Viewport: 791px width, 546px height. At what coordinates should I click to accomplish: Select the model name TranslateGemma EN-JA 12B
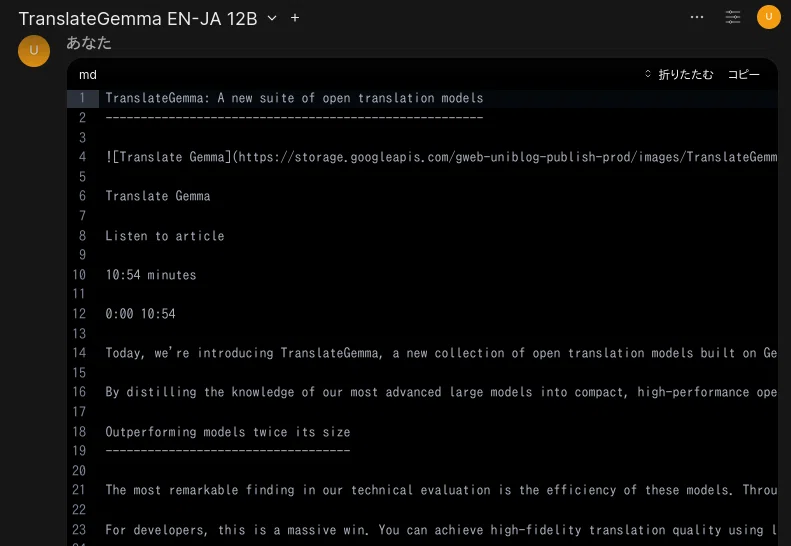tap(138, 19)
